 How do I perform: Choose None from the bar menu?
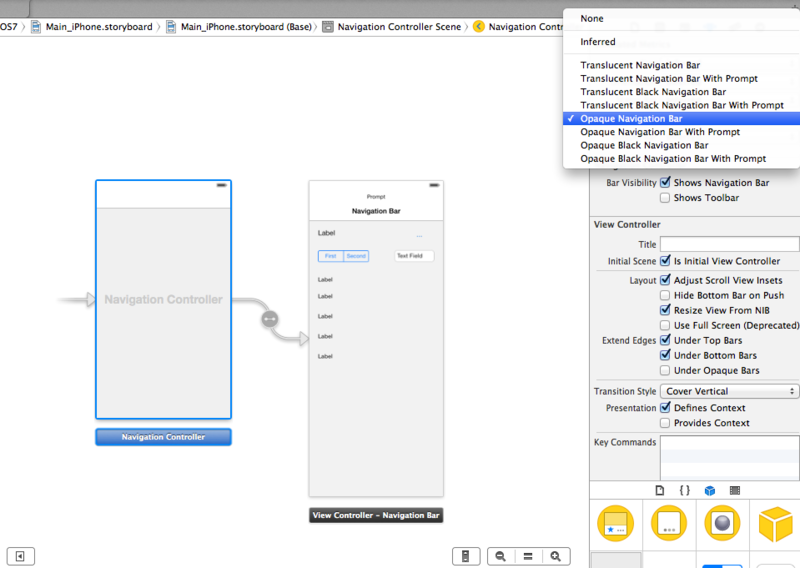point(681,18)
